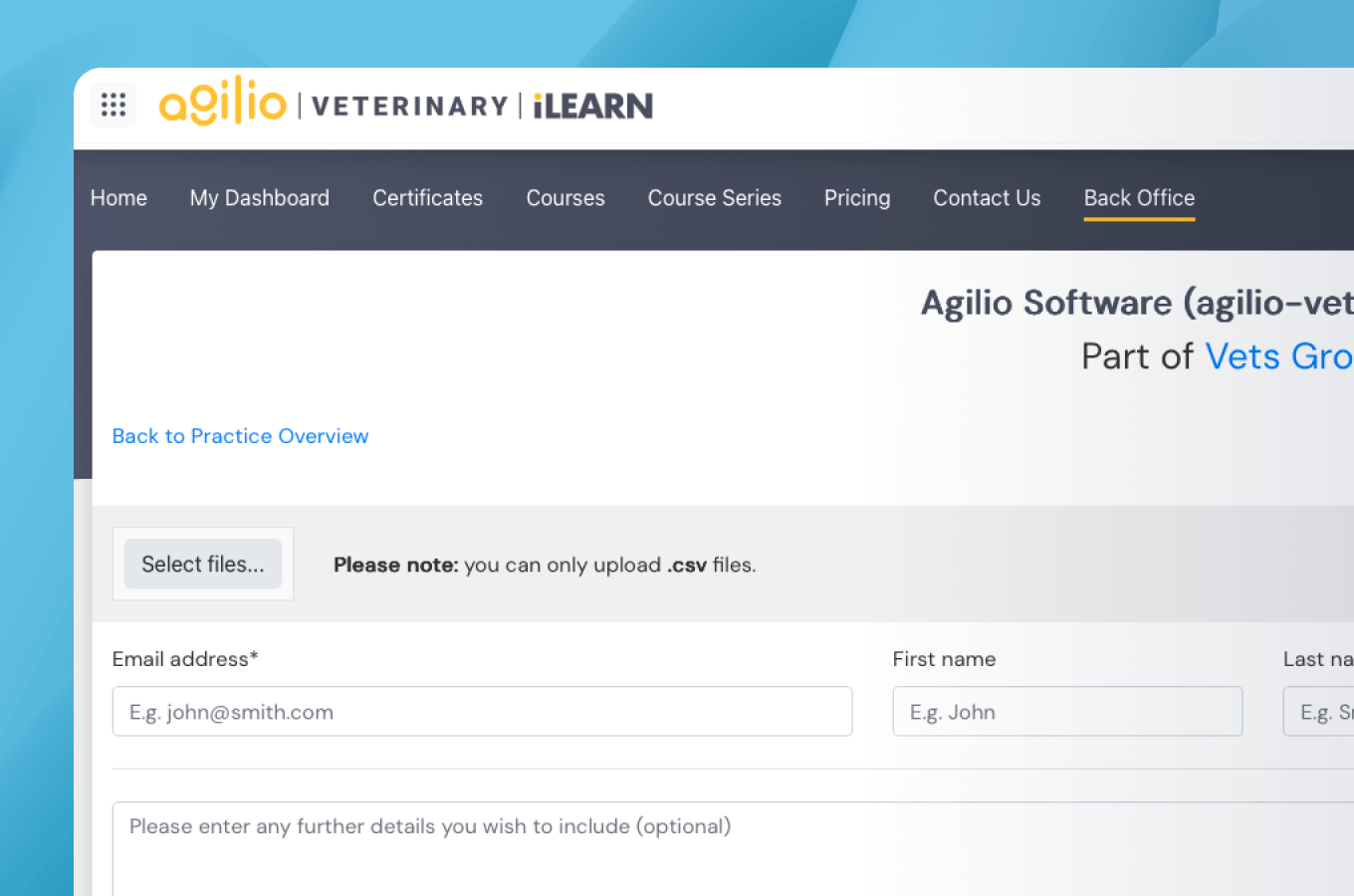Select Course Series in the navigation
This screenshot has width=1354, height=896.
click(x=715, y=198)
